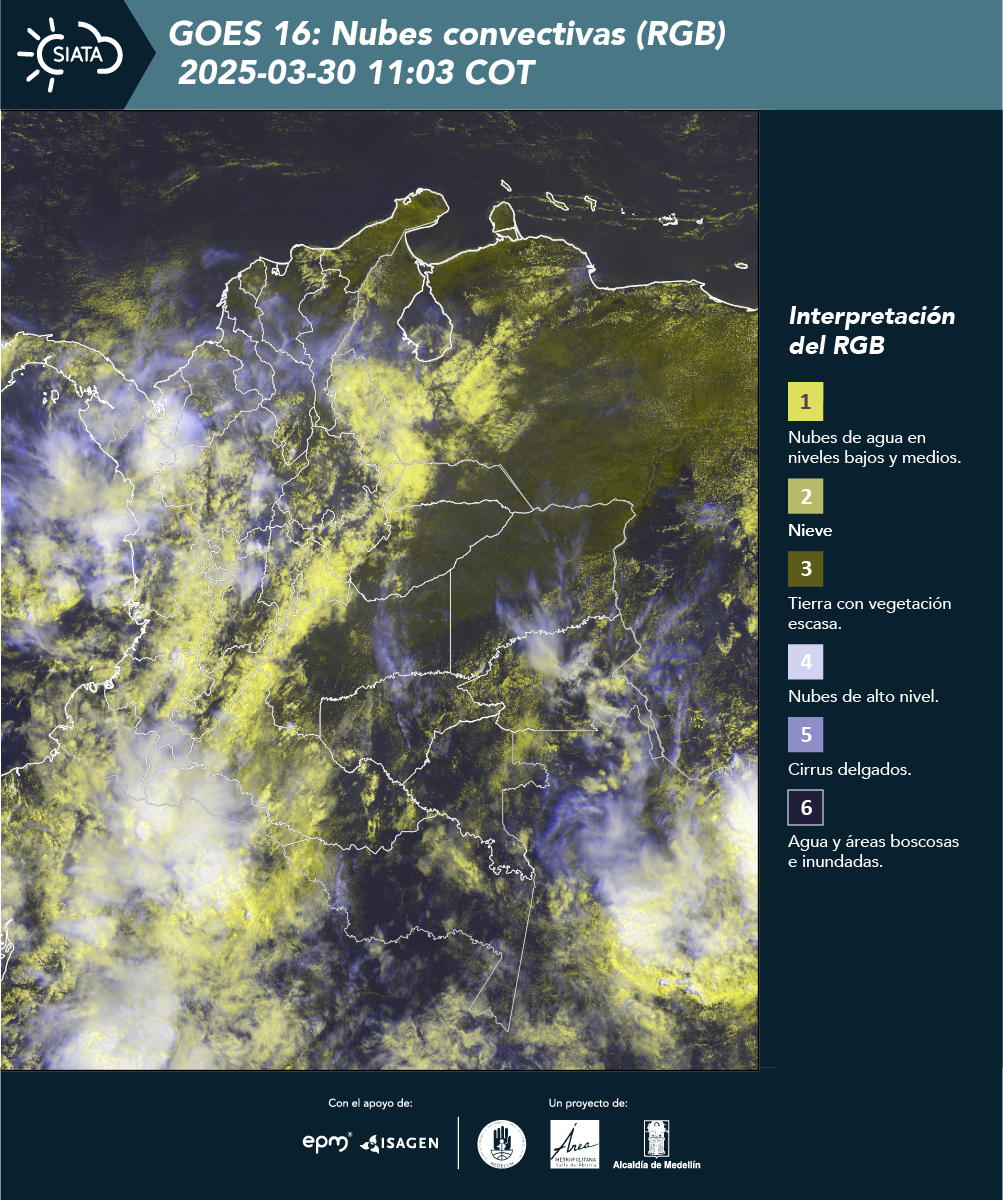This screenshot has height=1200, width=1003.
Task: Select the dark navy legend swatch numbered 6
Action: click(805, 807)
